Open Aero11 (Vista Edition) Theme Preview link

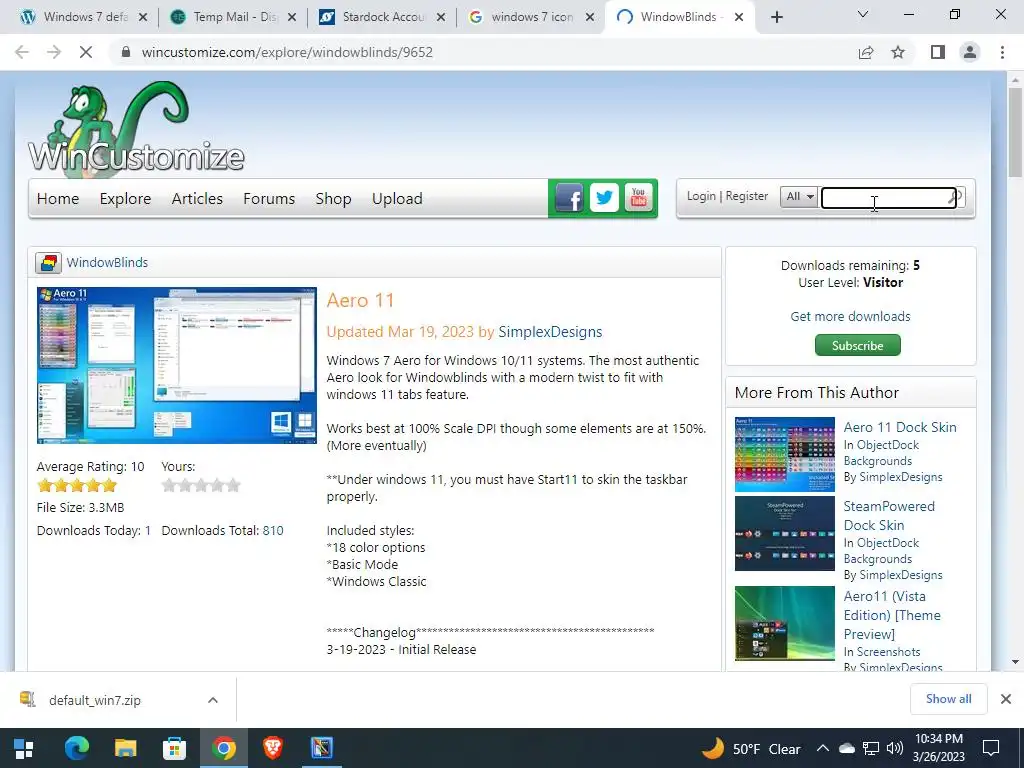[x=892, y=615]
